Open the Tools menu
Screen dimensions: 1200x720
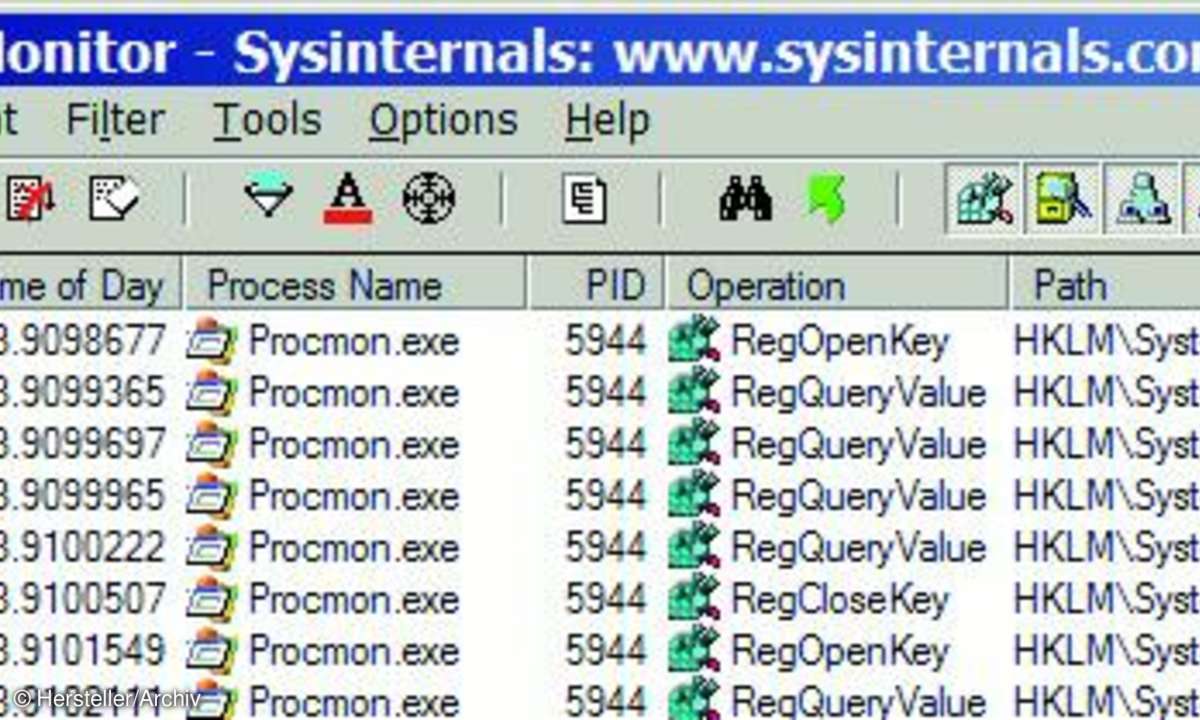(267, 121)
